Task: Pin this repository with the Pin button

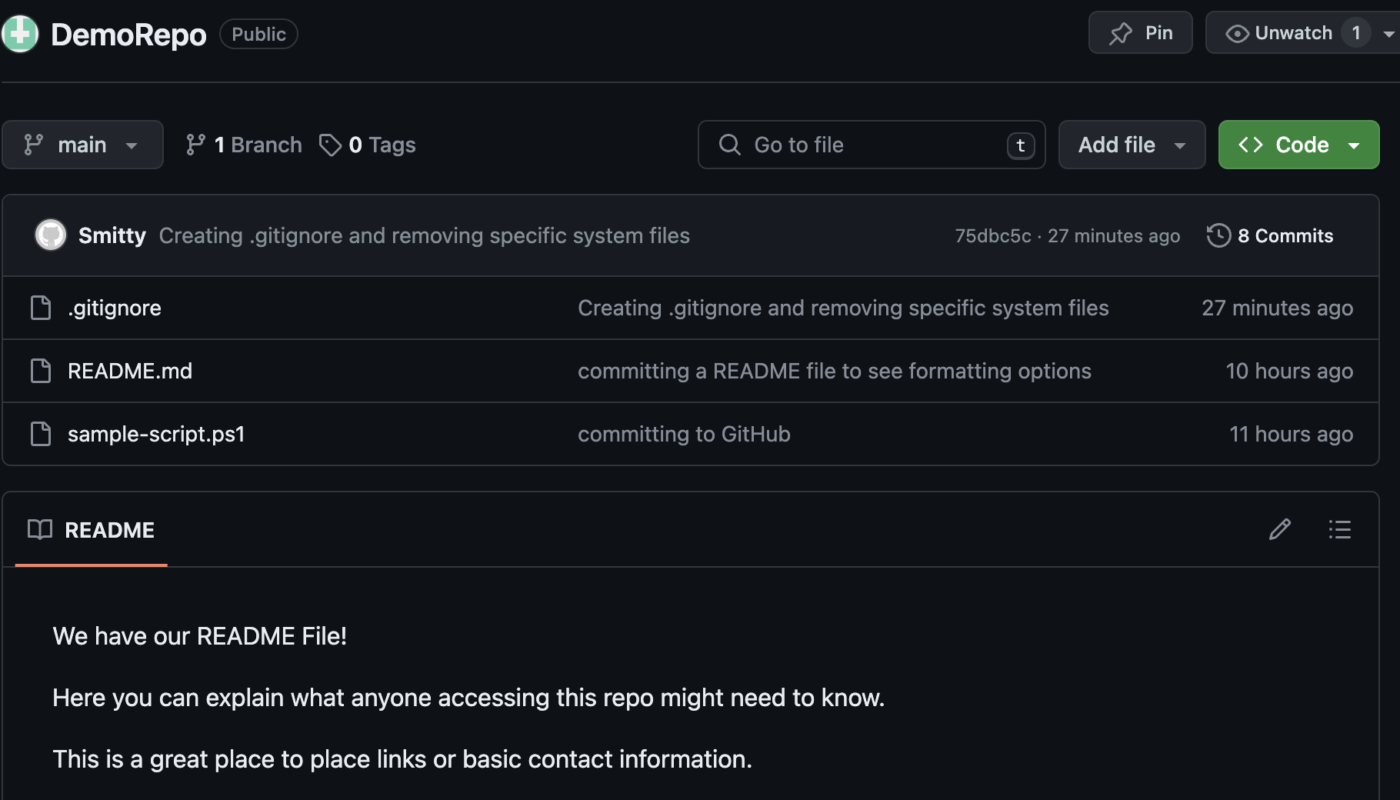Action: pyautogui.click(x=1140, y=33)
